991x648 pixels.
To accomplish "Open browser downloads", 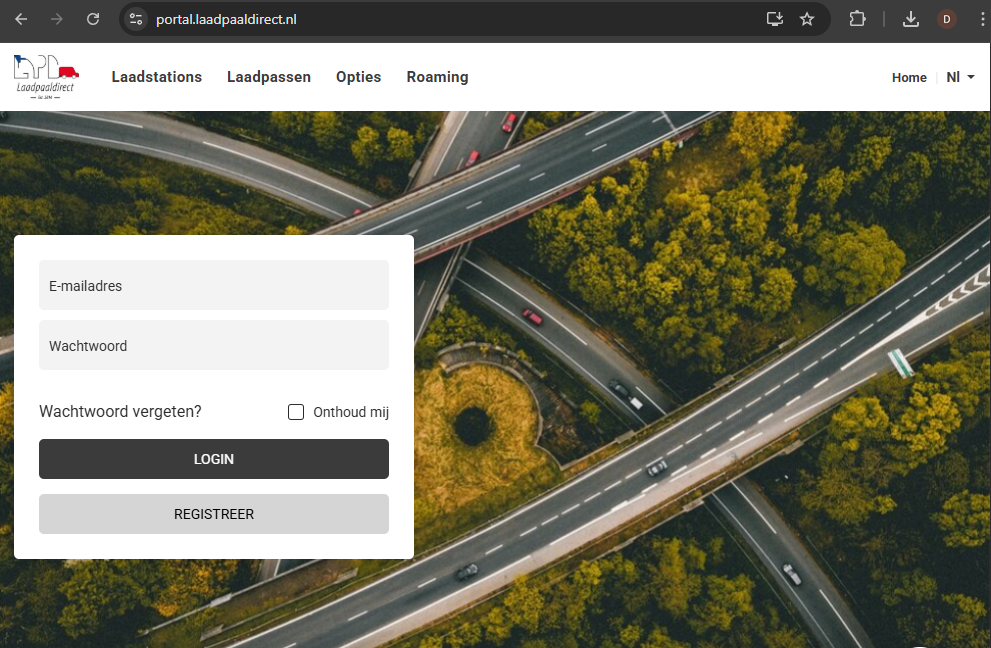I will point(911,19).
